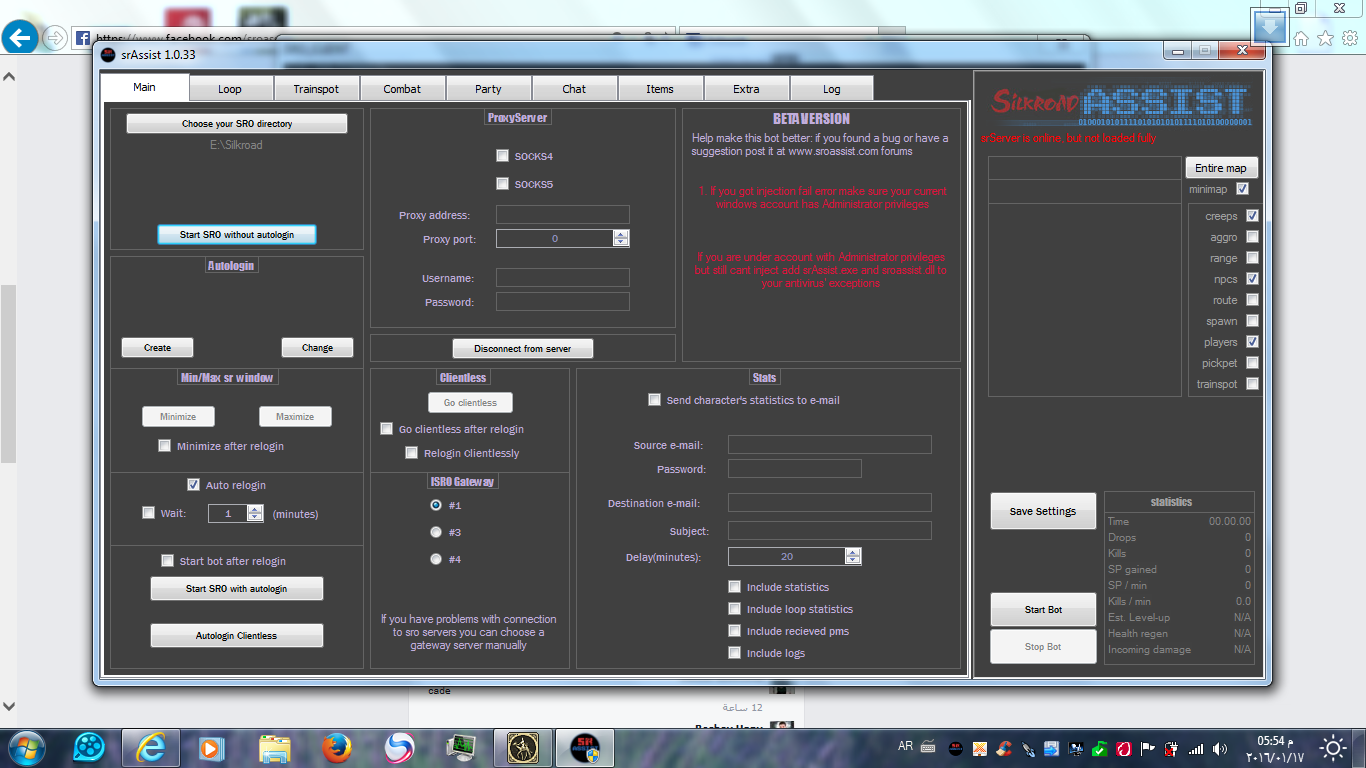Viewport: 1366px width, 768px height.
Task: Toggle Minimize after relogin checkbox
Action: 165,446
